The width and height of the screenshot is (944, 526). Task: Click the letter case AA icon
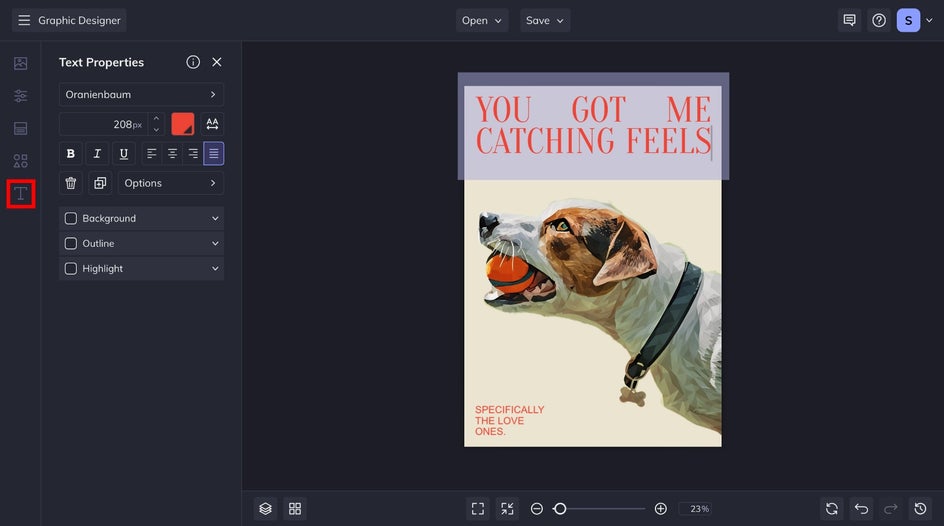(212, 124)
